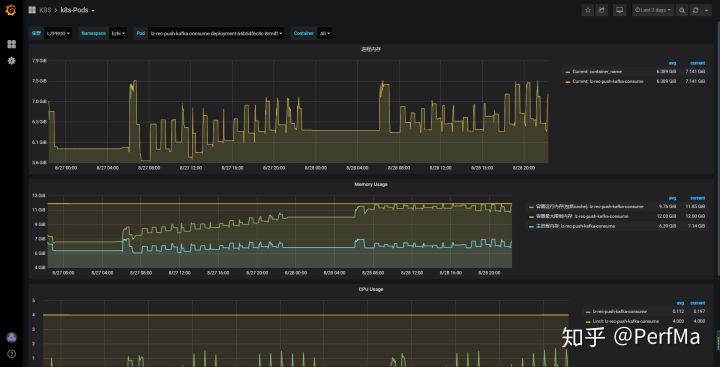Click the 9.76 GiB avg value

coord(669,207)
